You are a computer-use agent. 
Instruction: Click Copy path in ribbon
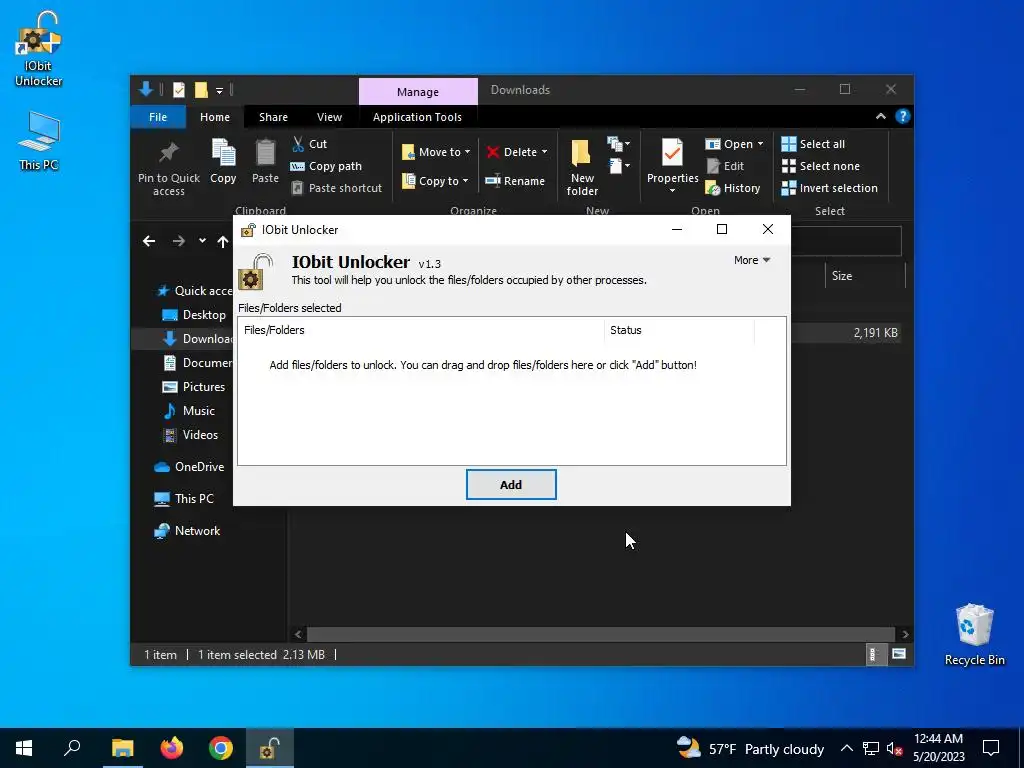click(326, 166)
